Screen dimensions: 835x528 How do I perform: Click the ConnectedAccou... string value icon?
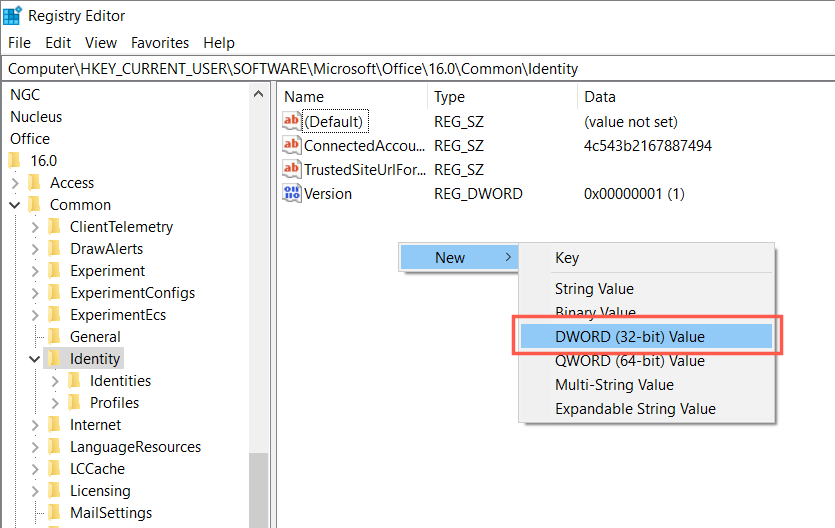pos(291,145)
